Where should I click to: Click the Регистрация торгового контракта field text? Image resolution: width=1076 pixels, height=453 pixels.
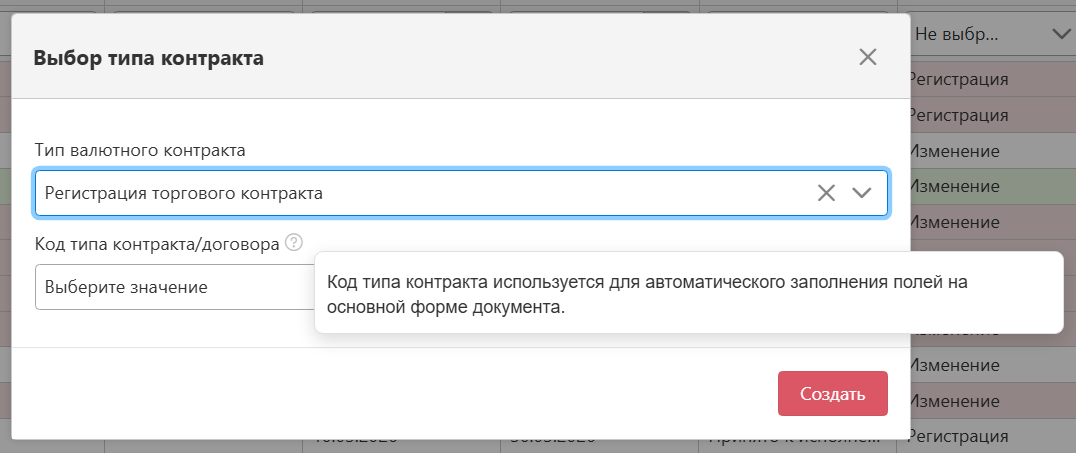[184, 193]
